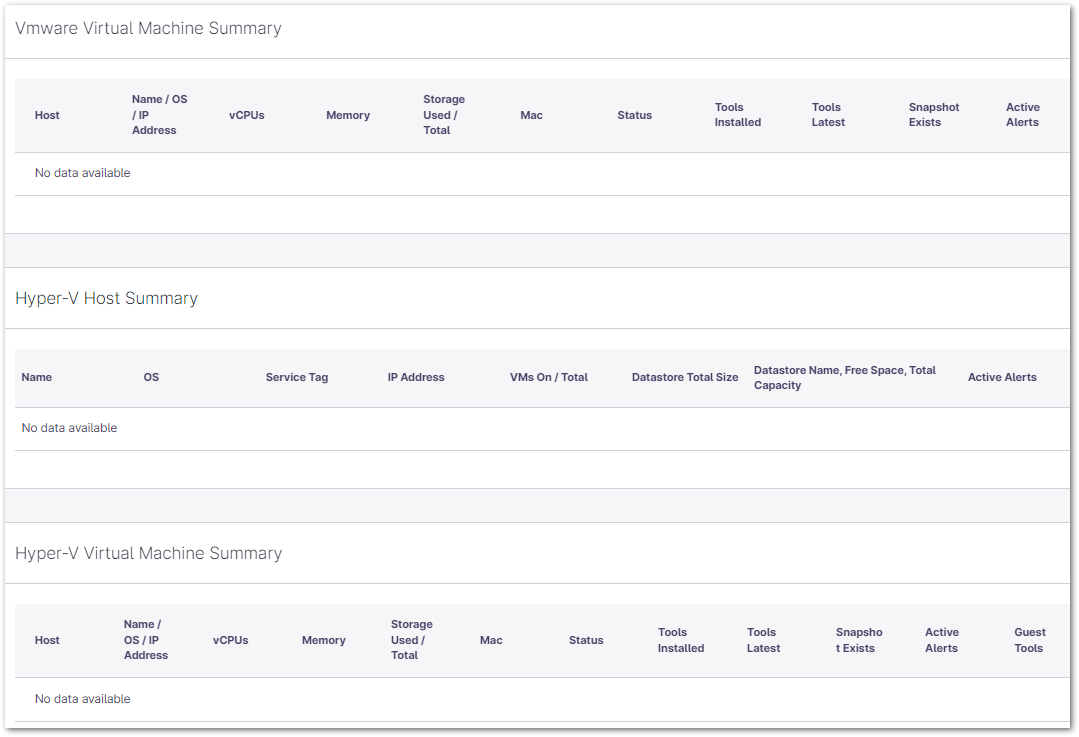The height and width of the screenshot is (737, 1079).
Task: Click the IP Address column header
Action: [416, 377]
